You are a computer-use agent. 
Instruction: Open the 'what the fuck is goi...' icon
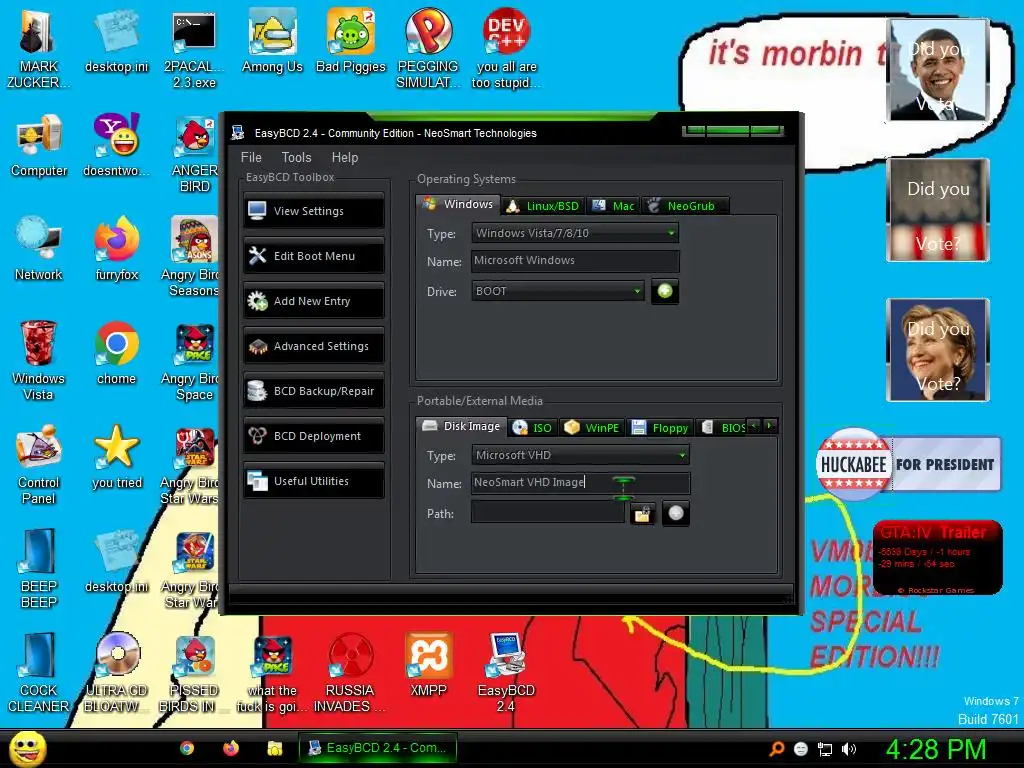[272, 673]
